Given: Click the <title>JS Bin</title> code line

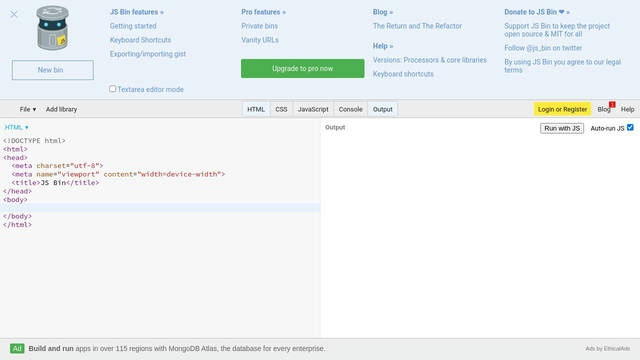Looking at the screenshot, I should click(x=56, y=183).
